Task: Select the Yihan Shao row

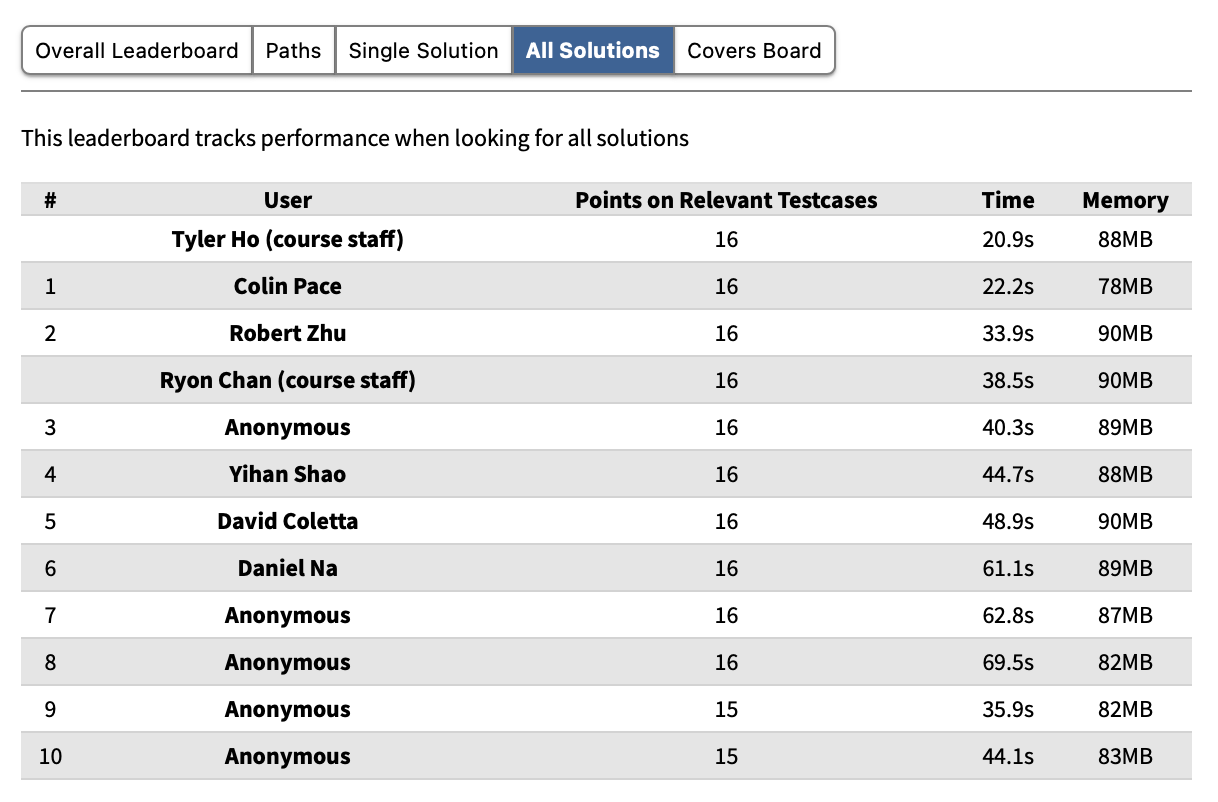Action: (x=288, y=475)
